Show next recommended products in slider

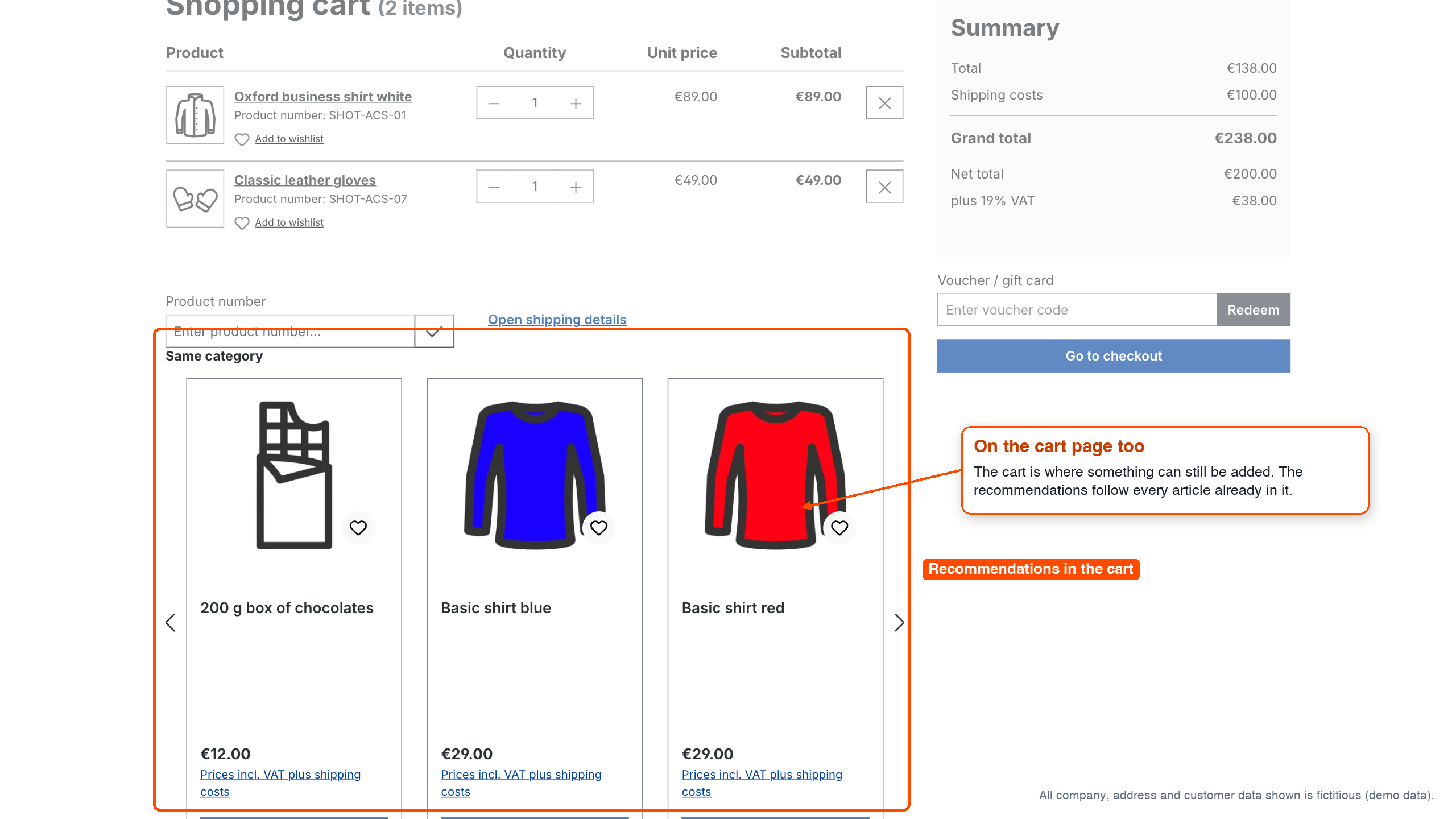pos(899,622)
